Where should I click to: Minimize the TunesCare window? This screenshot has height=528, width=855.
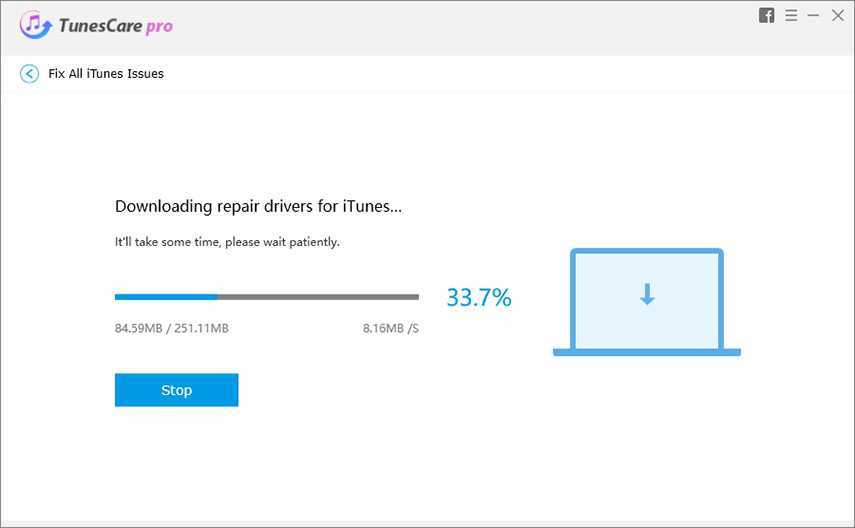[814, 16]
